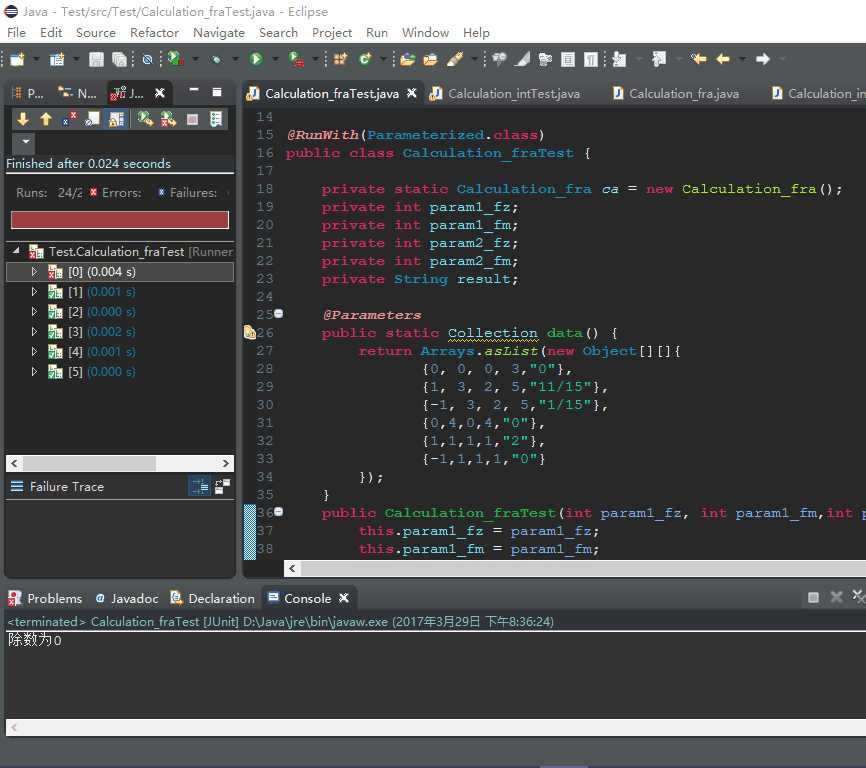Open dropdown next to New wizard icon
Viewport: 866px width, 768px height.
(36, 59)
